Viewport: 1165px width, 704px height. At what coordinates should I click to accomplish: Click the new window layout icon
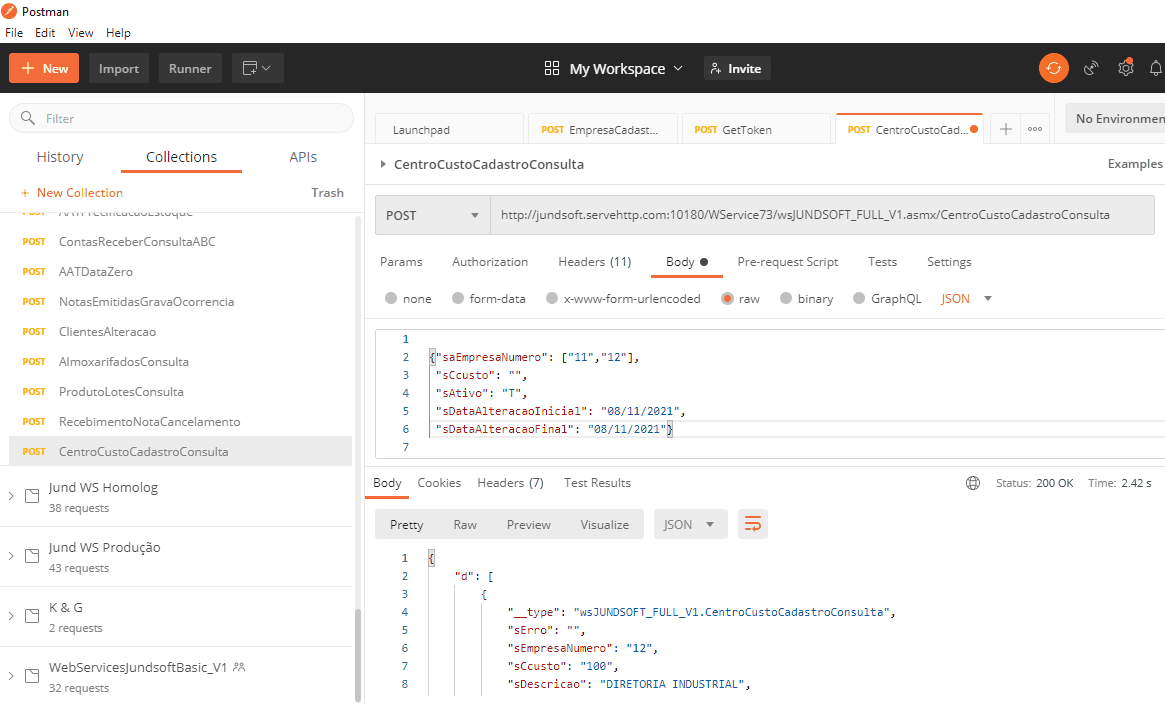click(257, 68)
